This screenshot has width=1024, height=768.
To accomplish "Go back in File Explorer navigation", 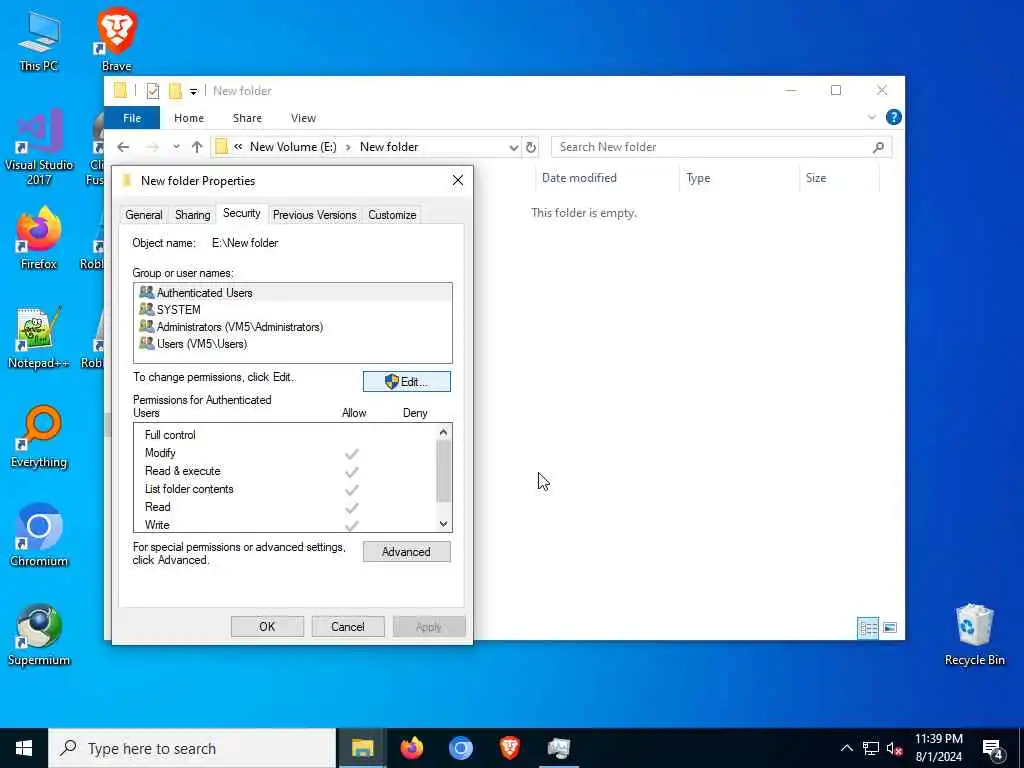I will click(x=123, y=147).
